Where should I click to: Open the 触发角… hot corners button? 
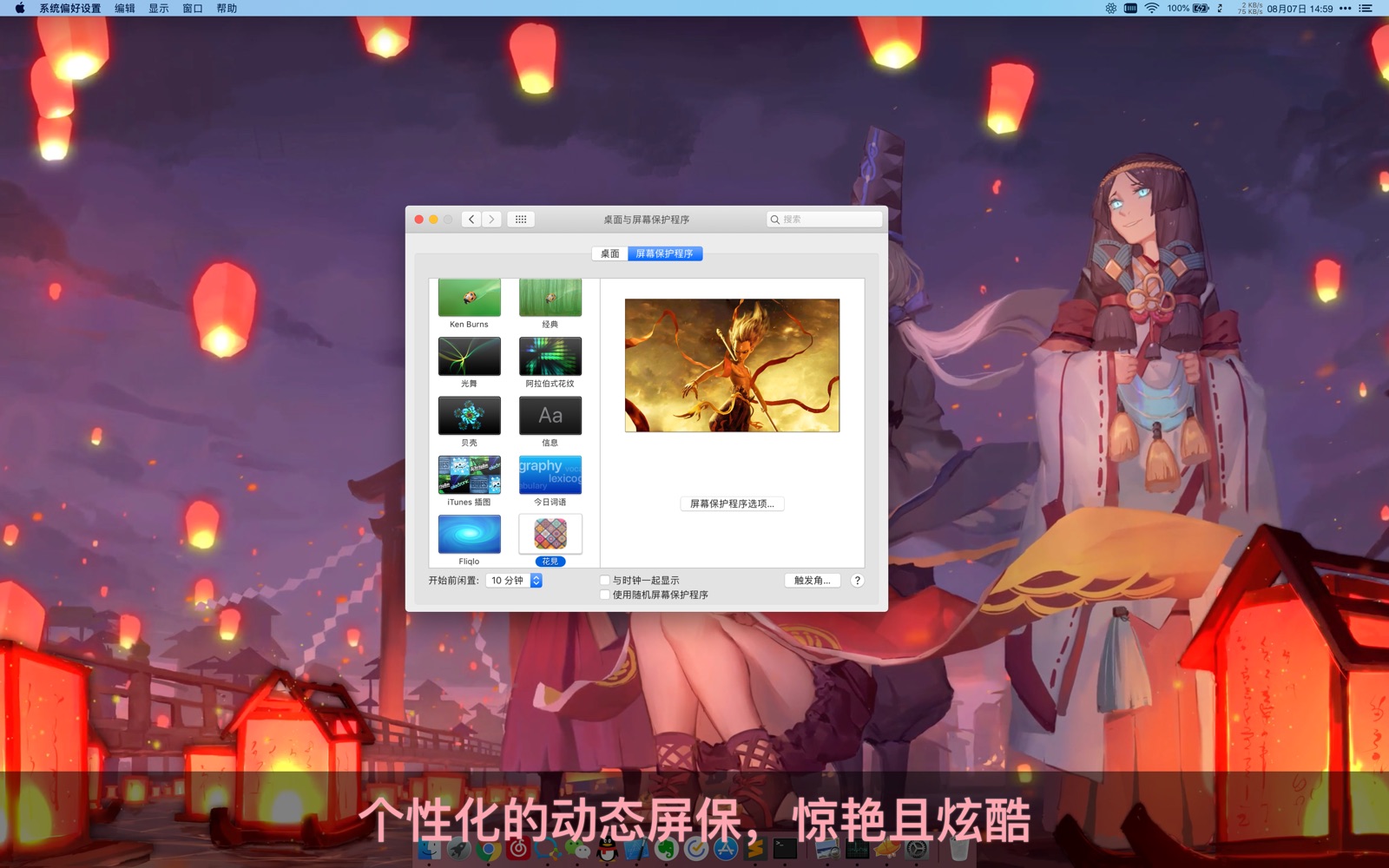(x=813, y=581)
